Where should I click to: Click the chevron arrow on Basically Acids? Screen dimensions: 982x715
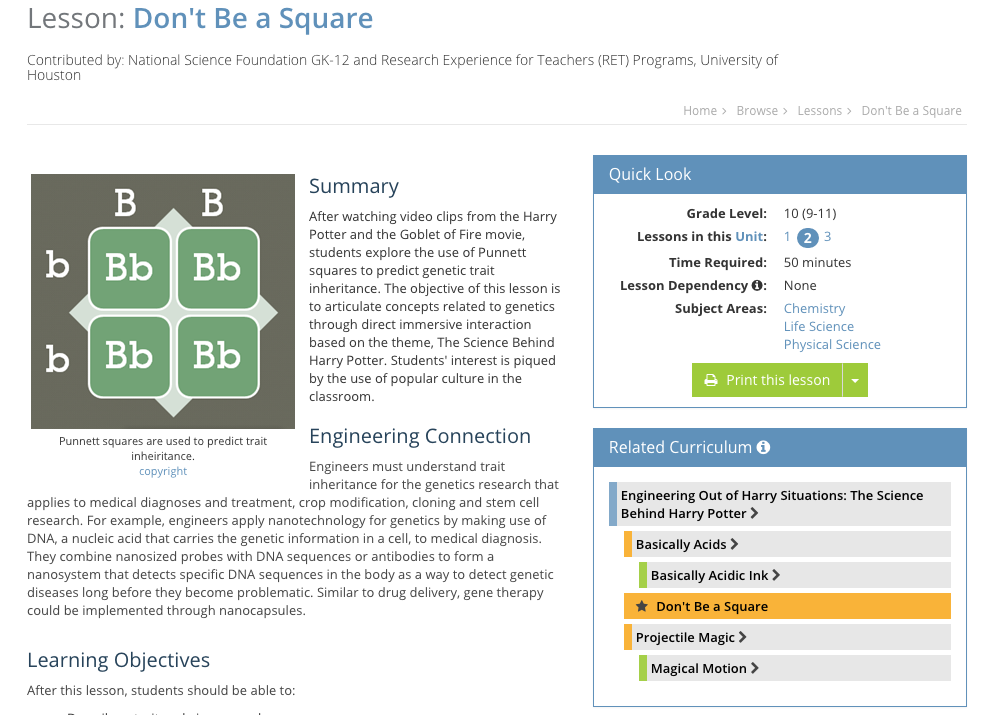[734, 544]
